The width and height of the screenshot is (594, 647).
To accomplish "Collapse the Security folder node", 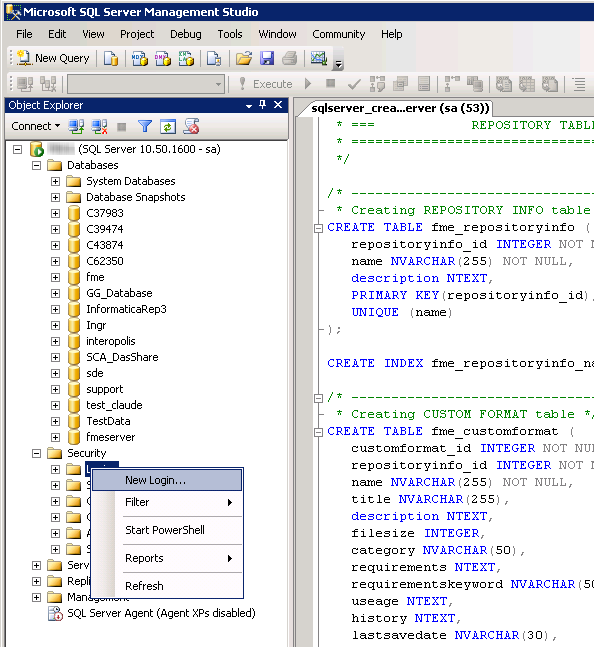I will tap(36, 453).
